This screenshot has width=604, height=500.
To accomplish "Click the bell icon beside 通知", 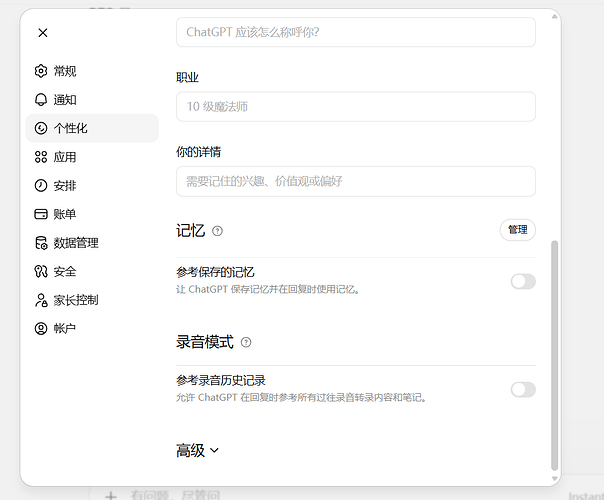I will pos(41,99).
